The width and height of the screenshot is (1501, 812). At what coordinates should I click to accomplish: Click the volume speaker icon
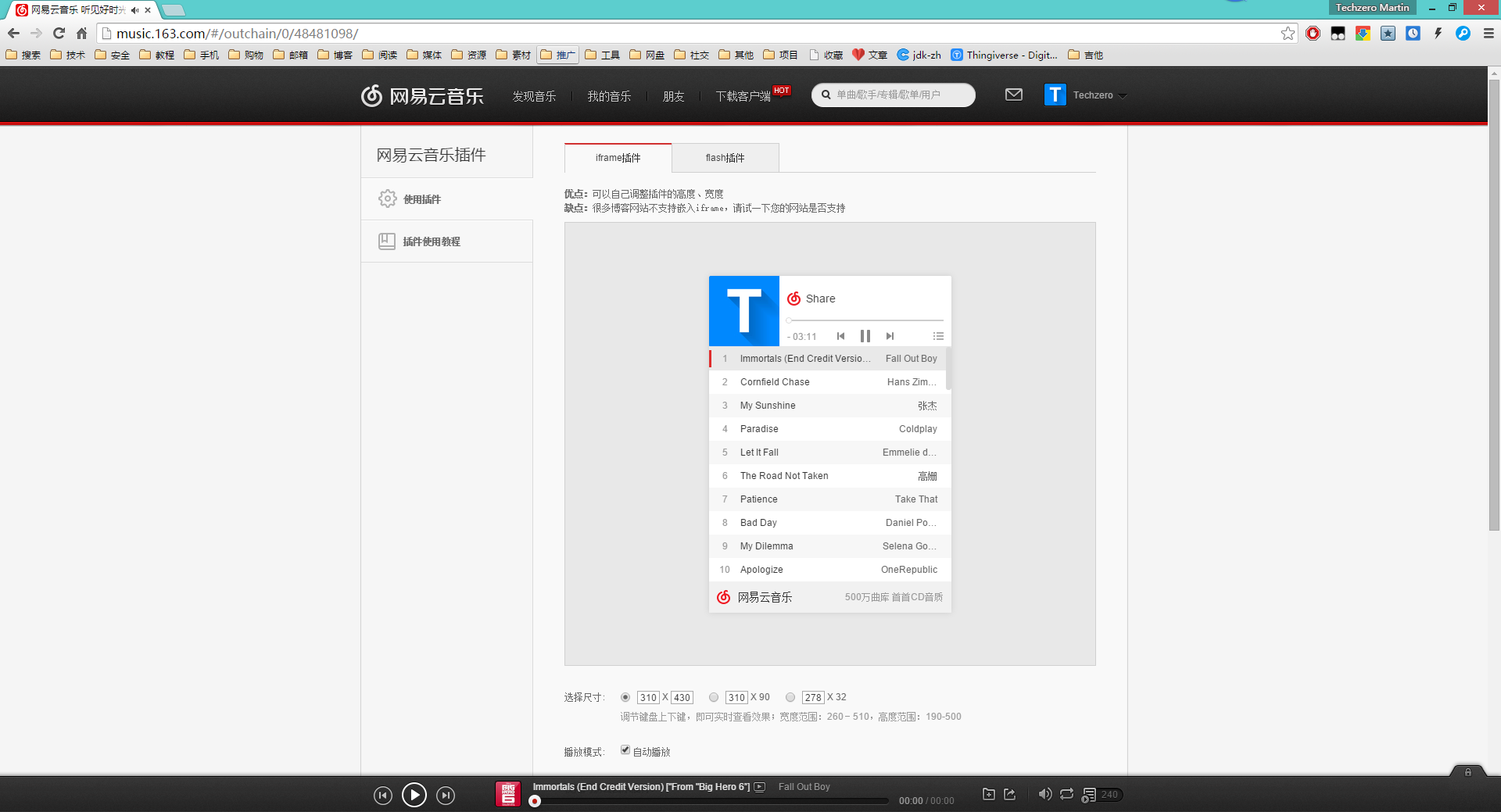1044,794
